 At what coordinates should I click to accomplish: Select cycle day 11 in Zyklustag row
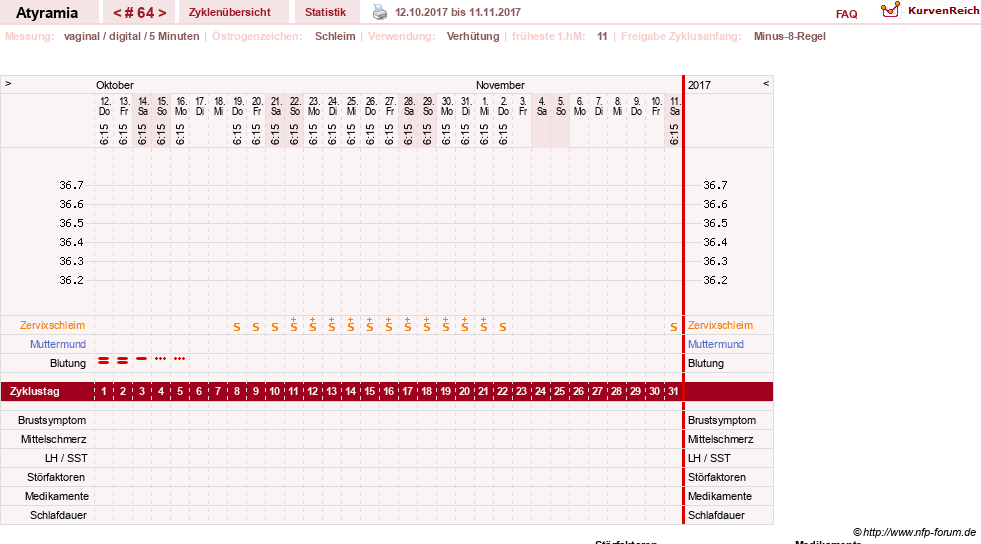tap(293, 391)
